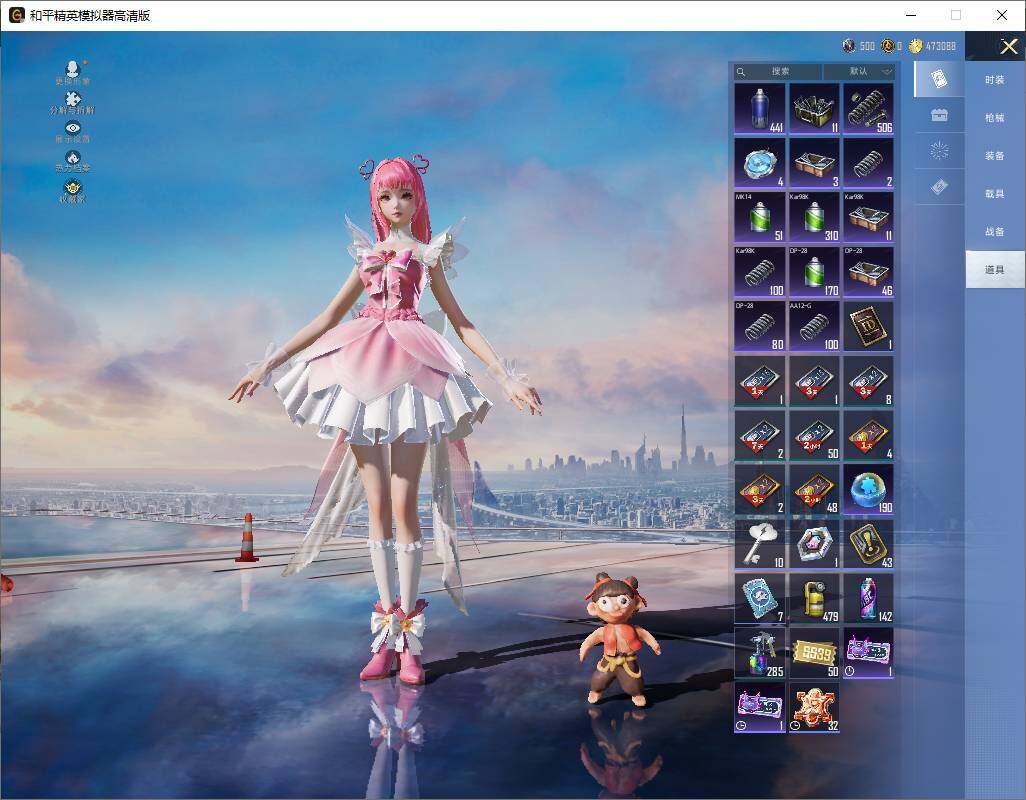Select the gold ID card item
1026x800 pixels.
point(868,326)
